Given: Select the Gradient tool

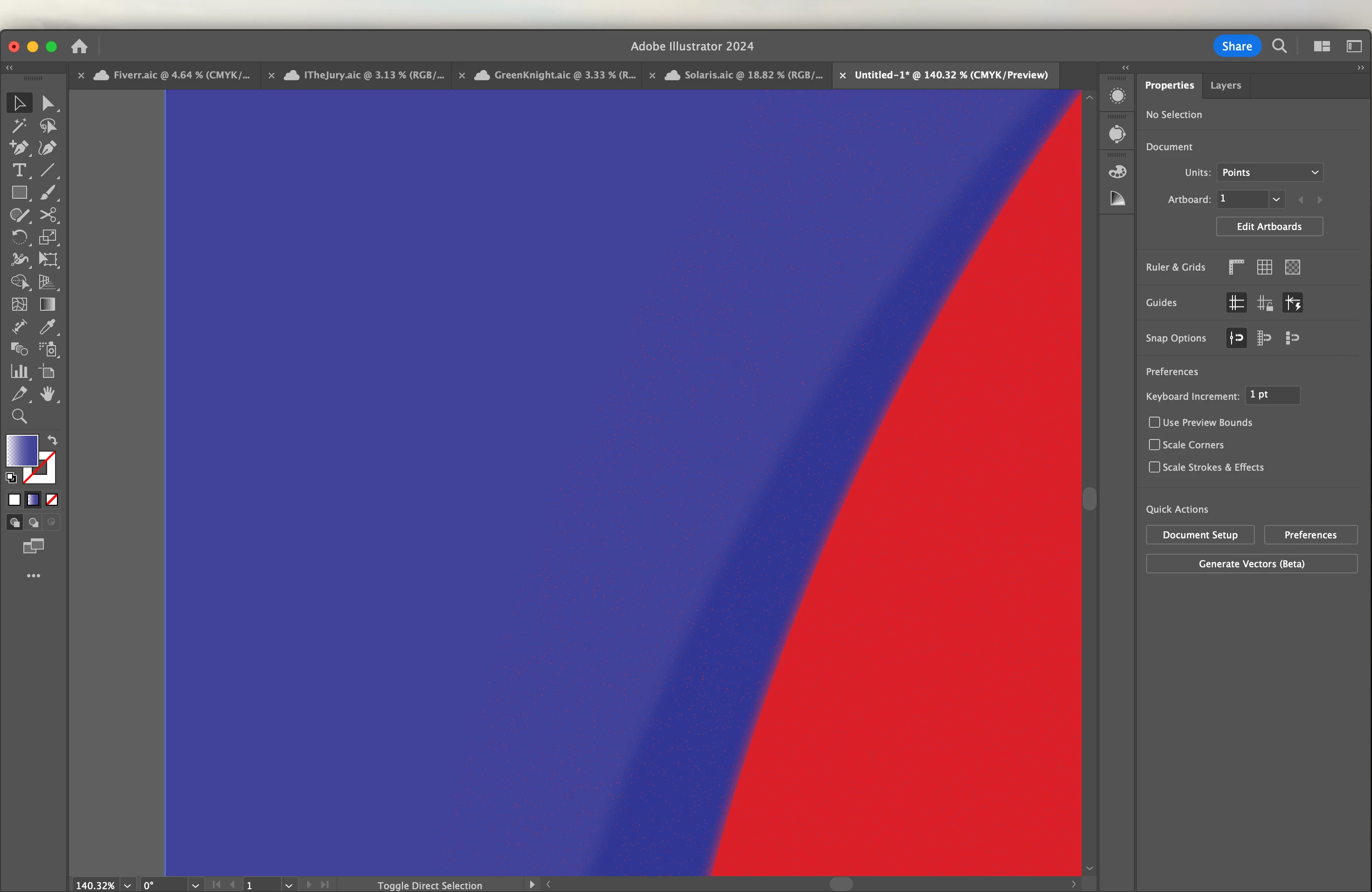Looking at the screenshot, I should pyautogui.click(x=48, y=304).
